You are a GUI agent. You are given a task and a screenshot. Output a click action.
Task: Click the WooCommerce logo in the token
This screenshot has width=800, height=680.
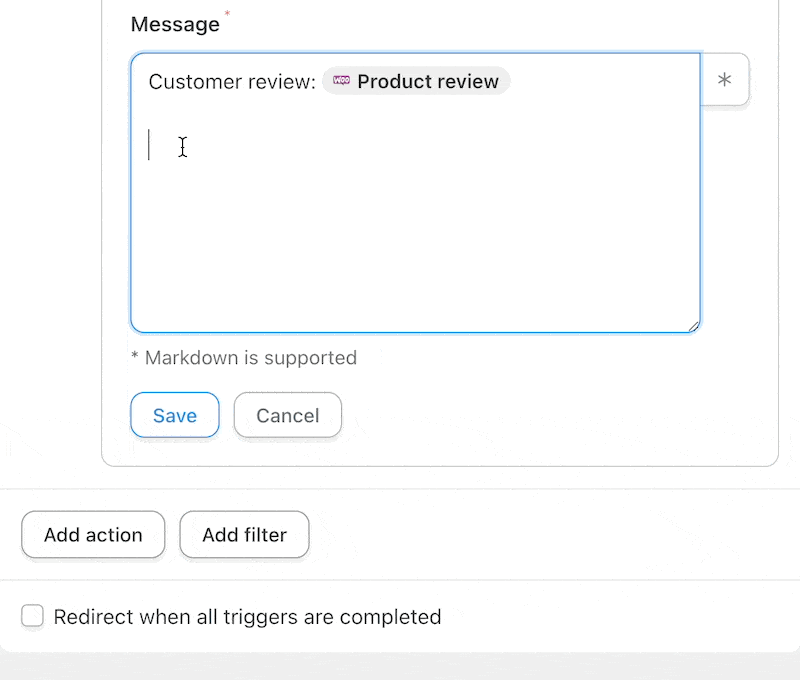(x=341, y=80)
